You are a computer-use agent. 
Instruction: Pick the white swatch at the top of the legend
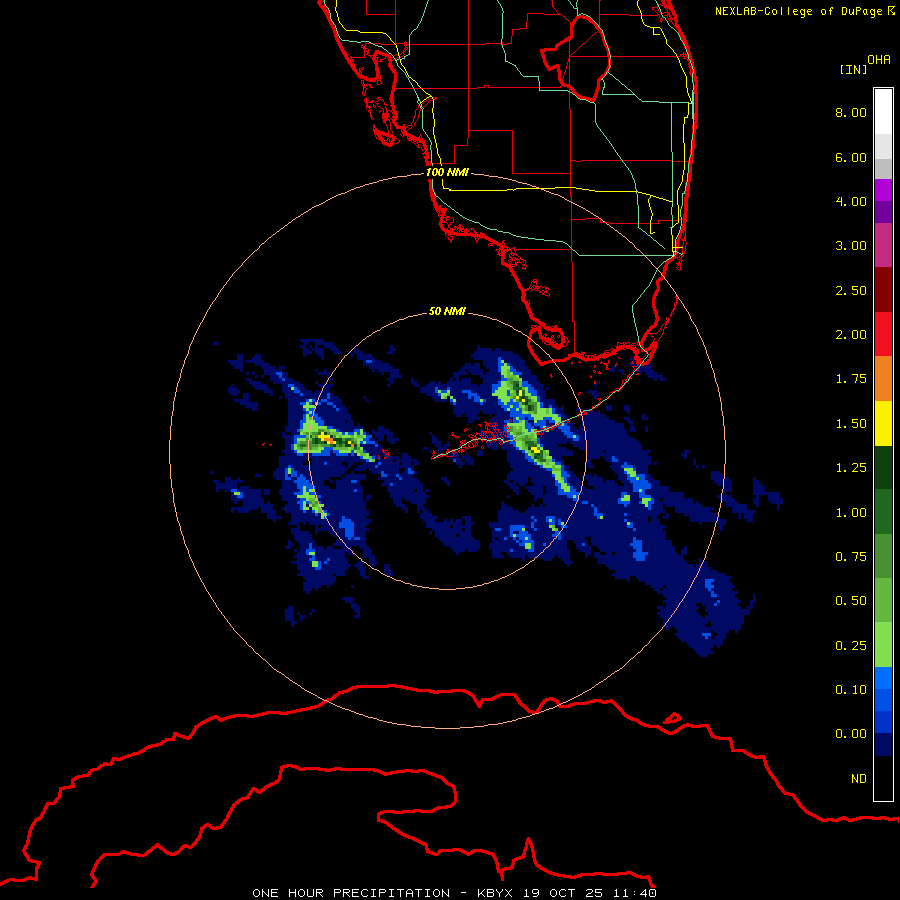click(x=883, y=111)
